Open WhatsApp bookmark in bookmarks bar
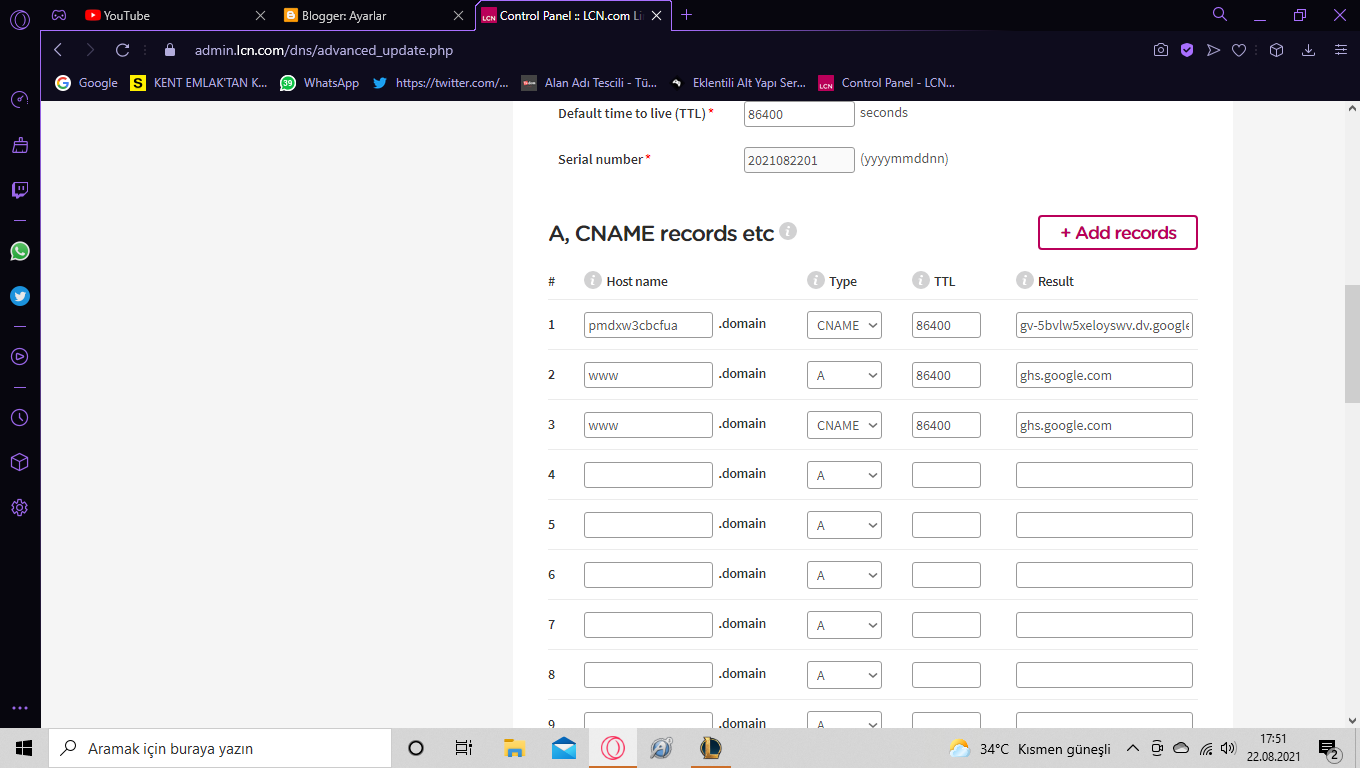Image resolution: width=1360 pixels, height=768 pixels. 320,83
